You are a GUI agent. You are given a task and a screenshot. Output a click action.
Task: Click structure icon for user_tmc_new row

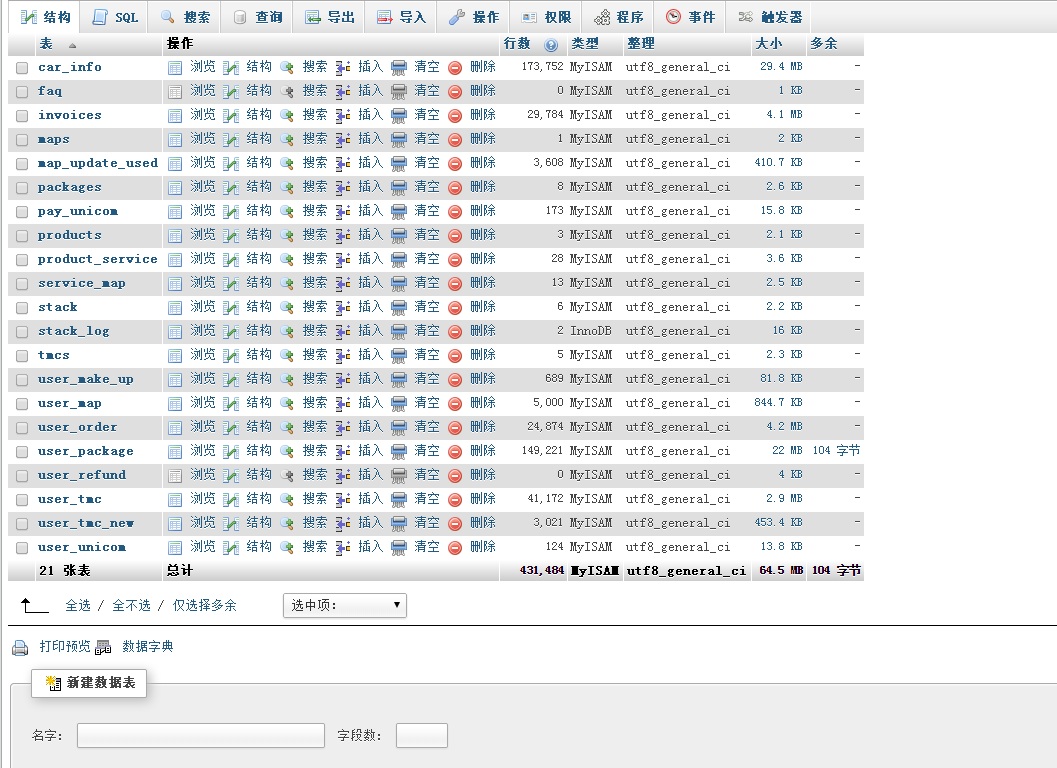(x=231, y=524)
